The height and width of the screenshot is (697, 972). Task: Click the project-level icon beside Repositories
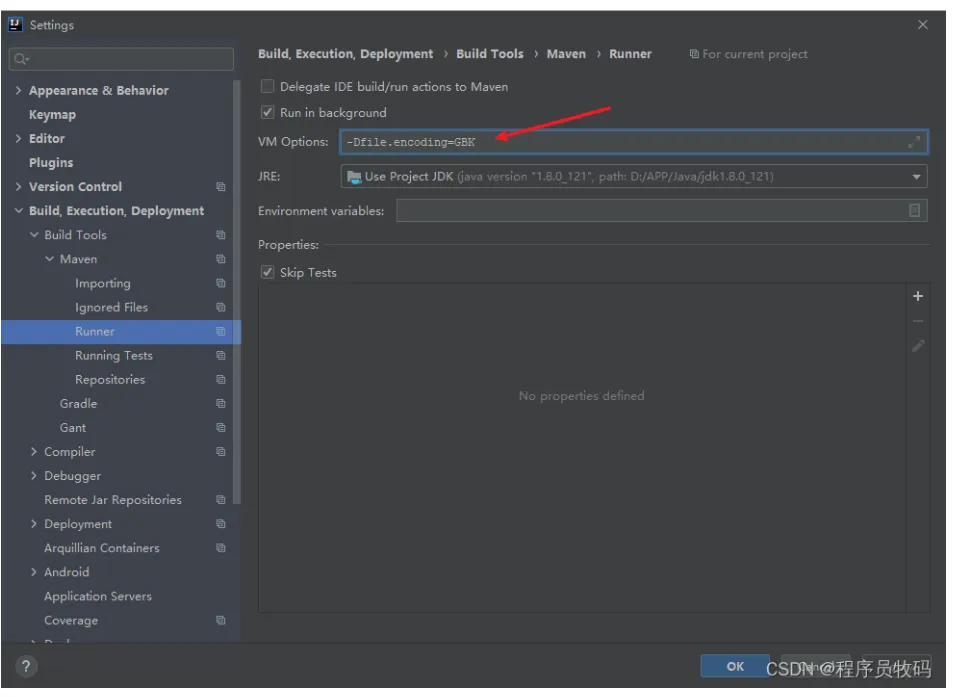coord(221,380)
